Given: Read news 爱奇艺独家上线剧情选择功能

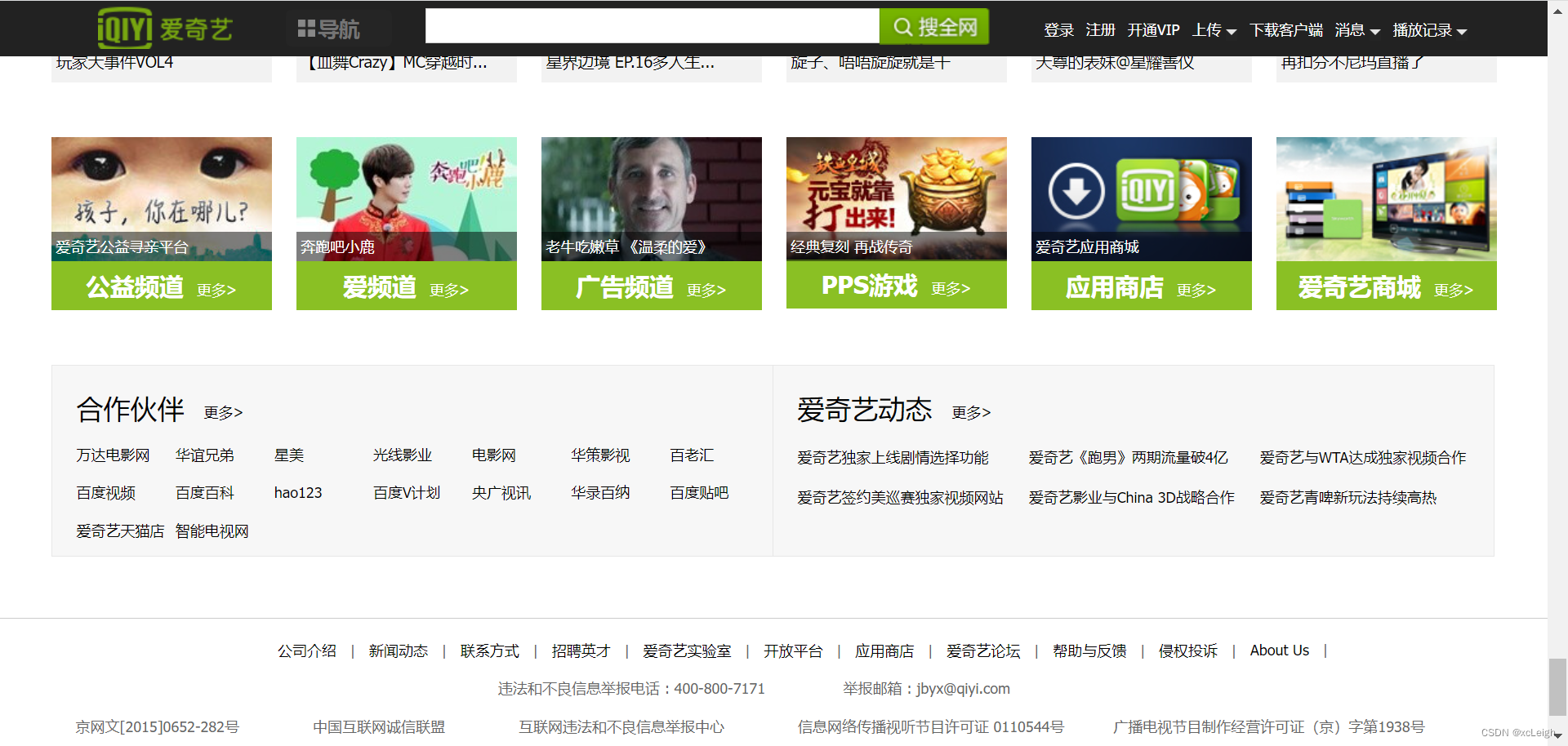Looking at the screenshot, I should [893, 458].
